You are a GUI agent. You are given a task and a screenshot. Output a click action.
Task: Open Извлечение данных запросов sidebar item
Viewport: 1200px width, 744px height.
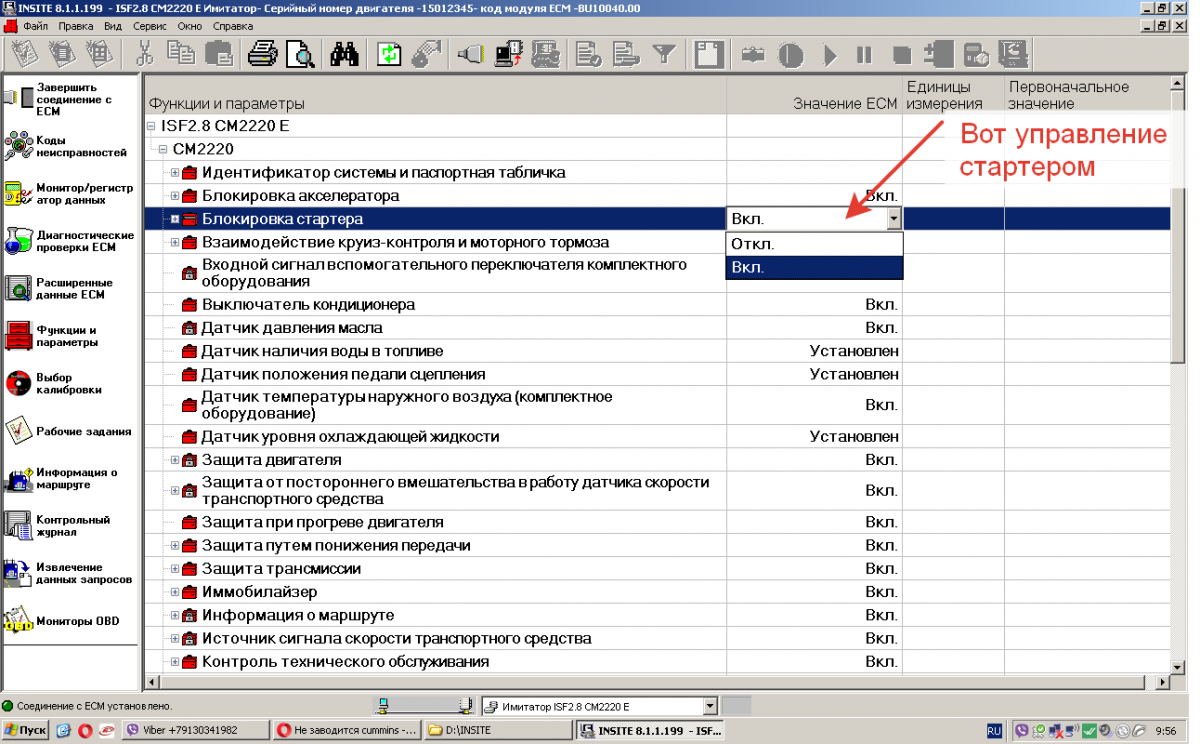(x=68, y=573)
